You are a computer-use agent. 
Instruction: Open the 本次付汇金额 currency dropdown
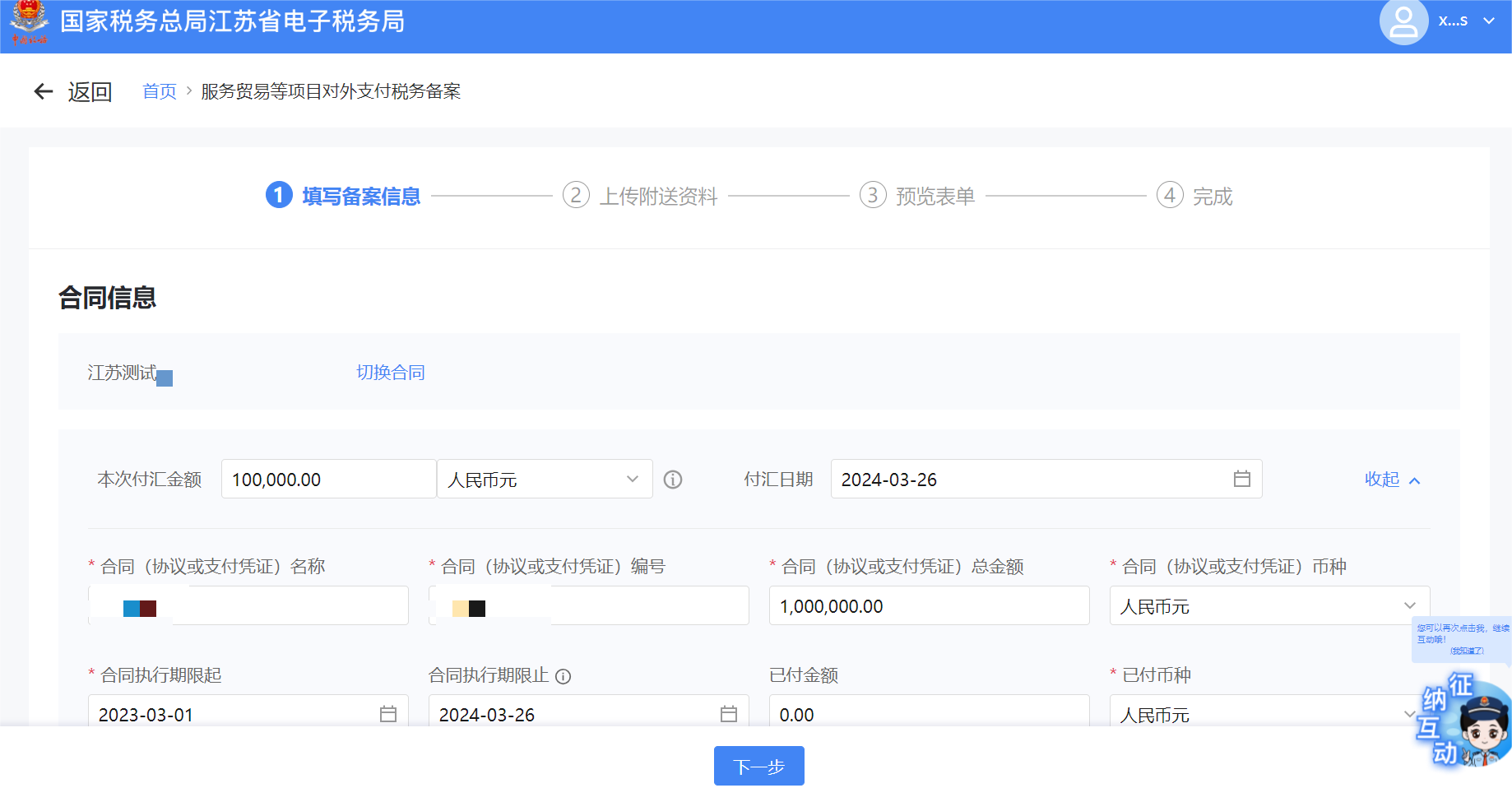point(544,480)
